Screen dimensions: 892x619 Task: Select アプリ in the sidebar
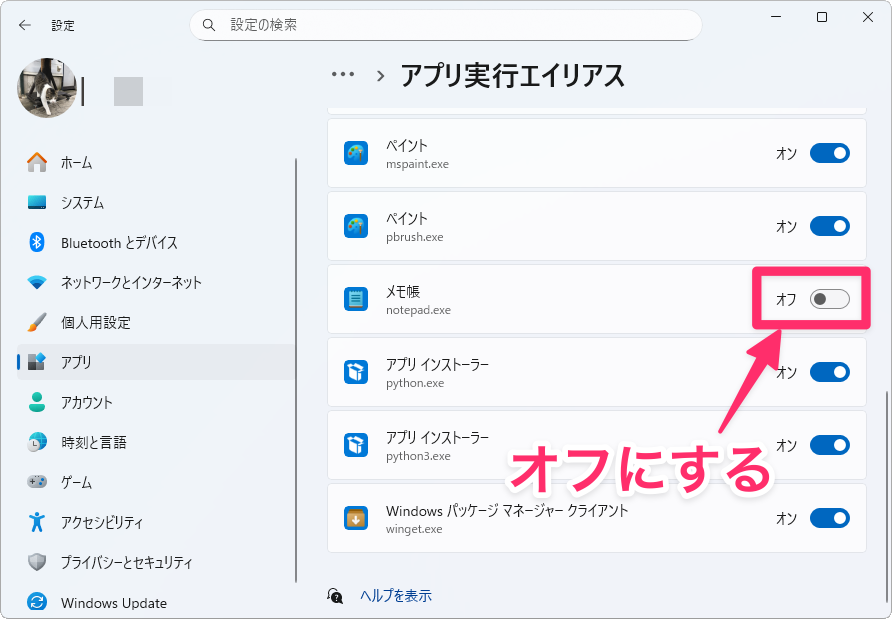pyautogui.click(x=156, y=362)
